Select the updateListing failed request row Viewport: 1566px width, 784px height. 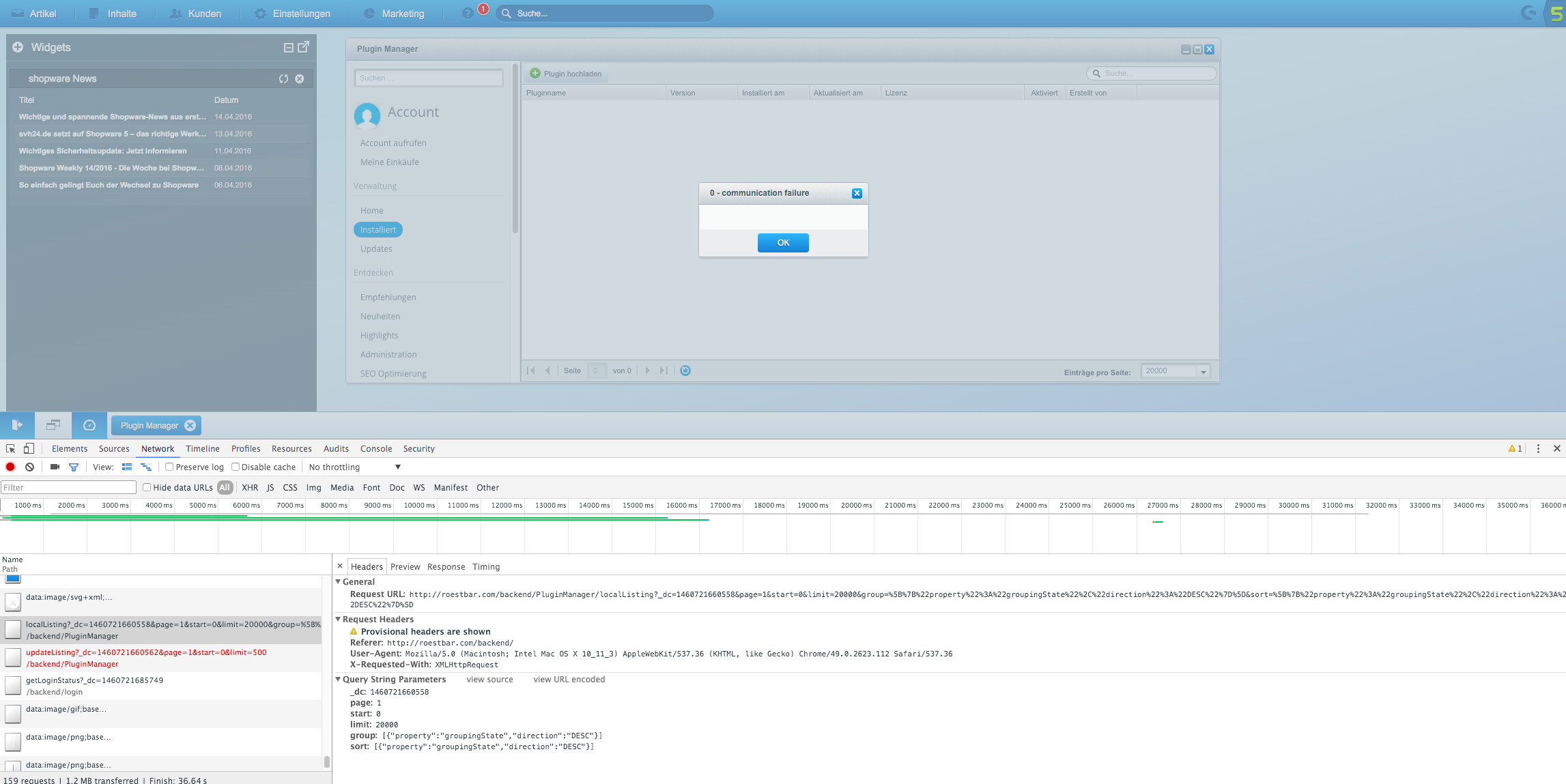pos(161,658)
